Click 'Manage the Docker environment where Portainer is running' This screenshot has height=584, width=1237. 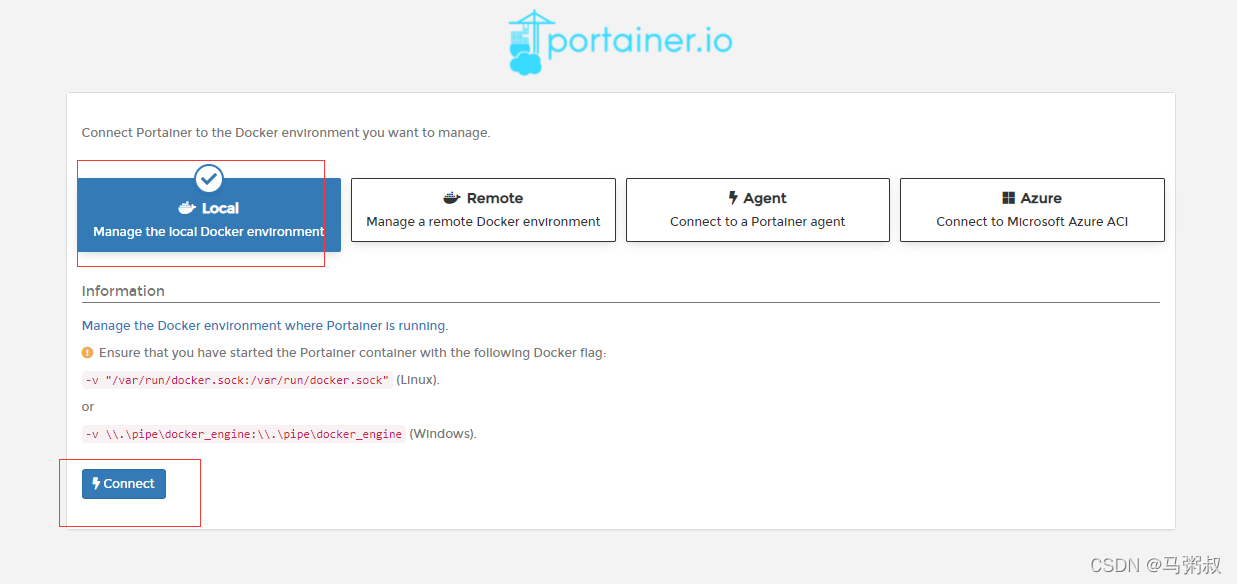[x=265, y=326]
